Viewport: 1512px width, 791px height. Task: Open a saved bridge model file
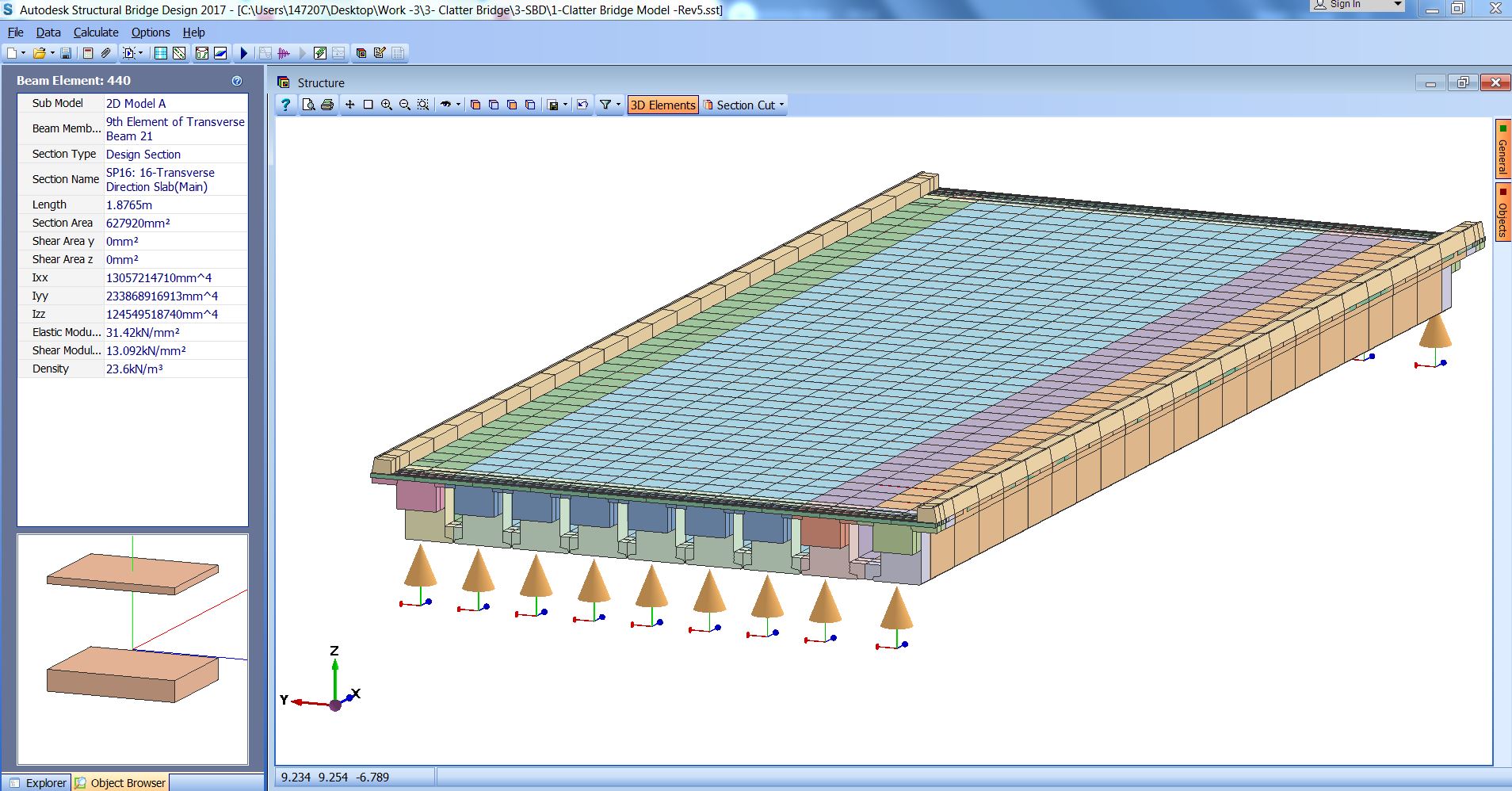[38, 53]
